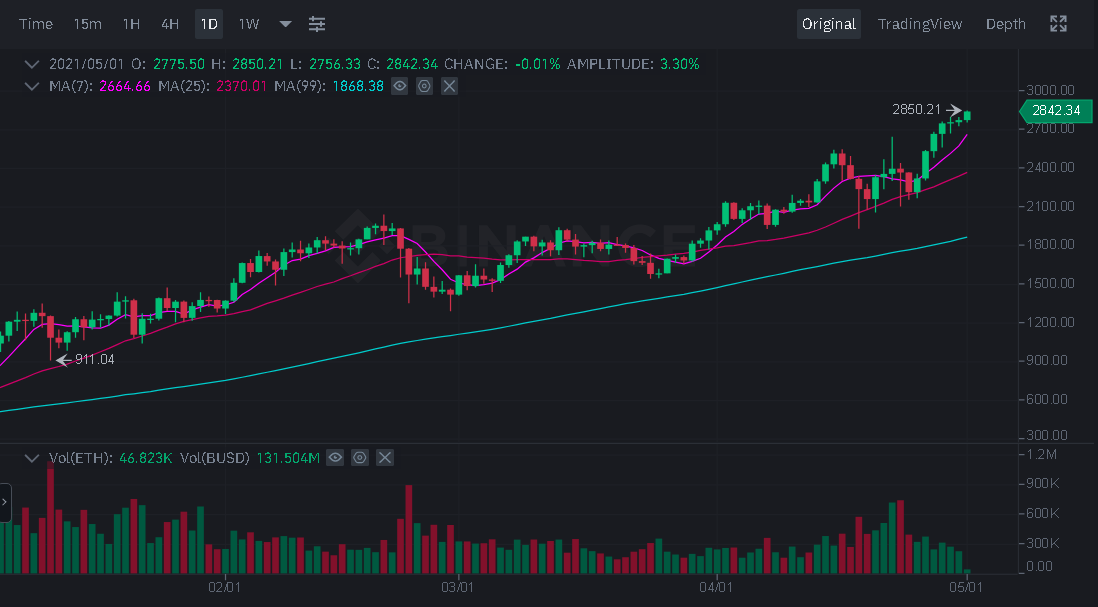Viewport: 1098px width, 607px height.
Task: Switch to the 4H timeframe
Action: tap(170, 24)
